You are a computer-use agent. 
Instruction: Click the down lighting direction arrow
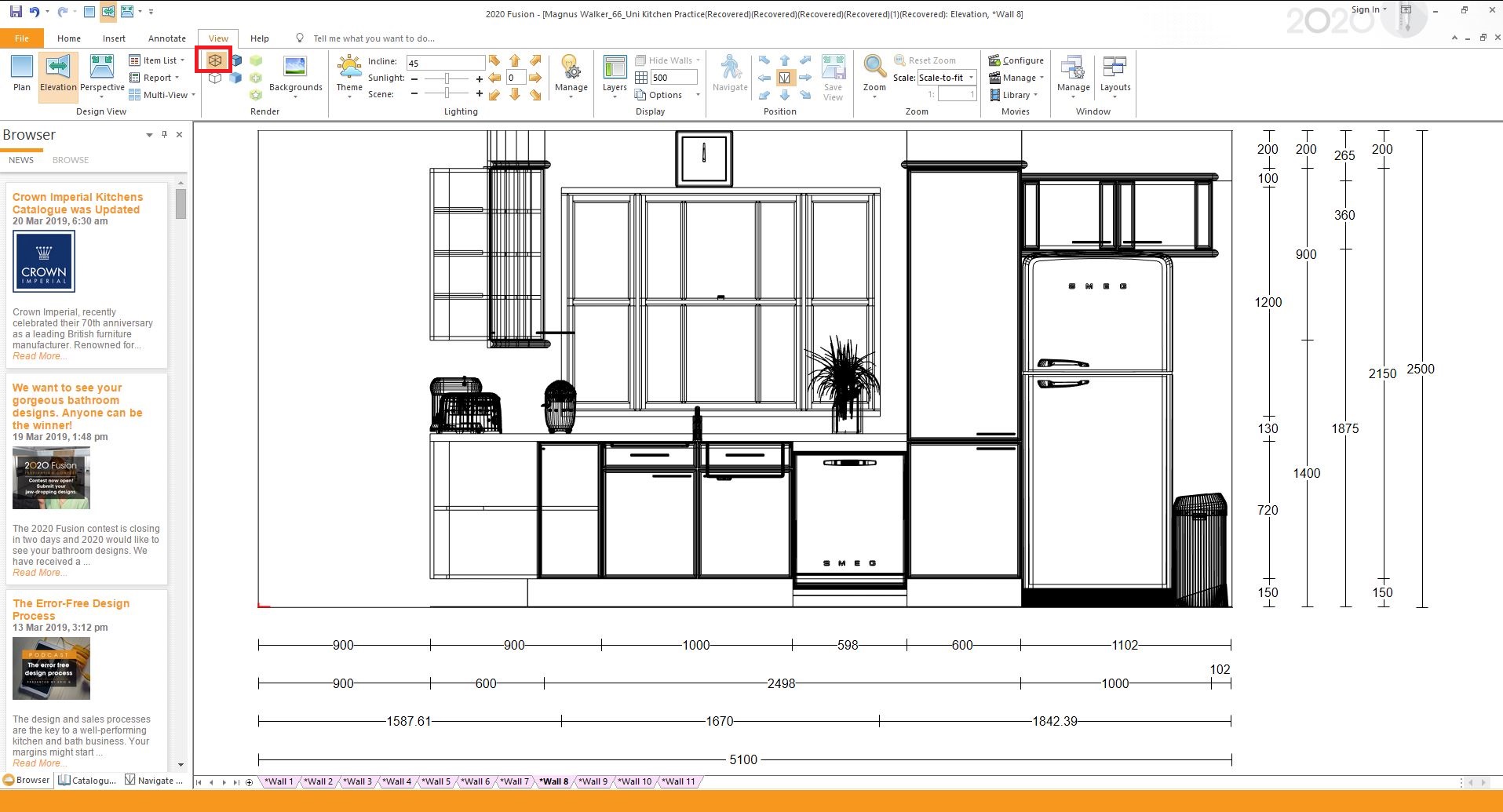515,95
